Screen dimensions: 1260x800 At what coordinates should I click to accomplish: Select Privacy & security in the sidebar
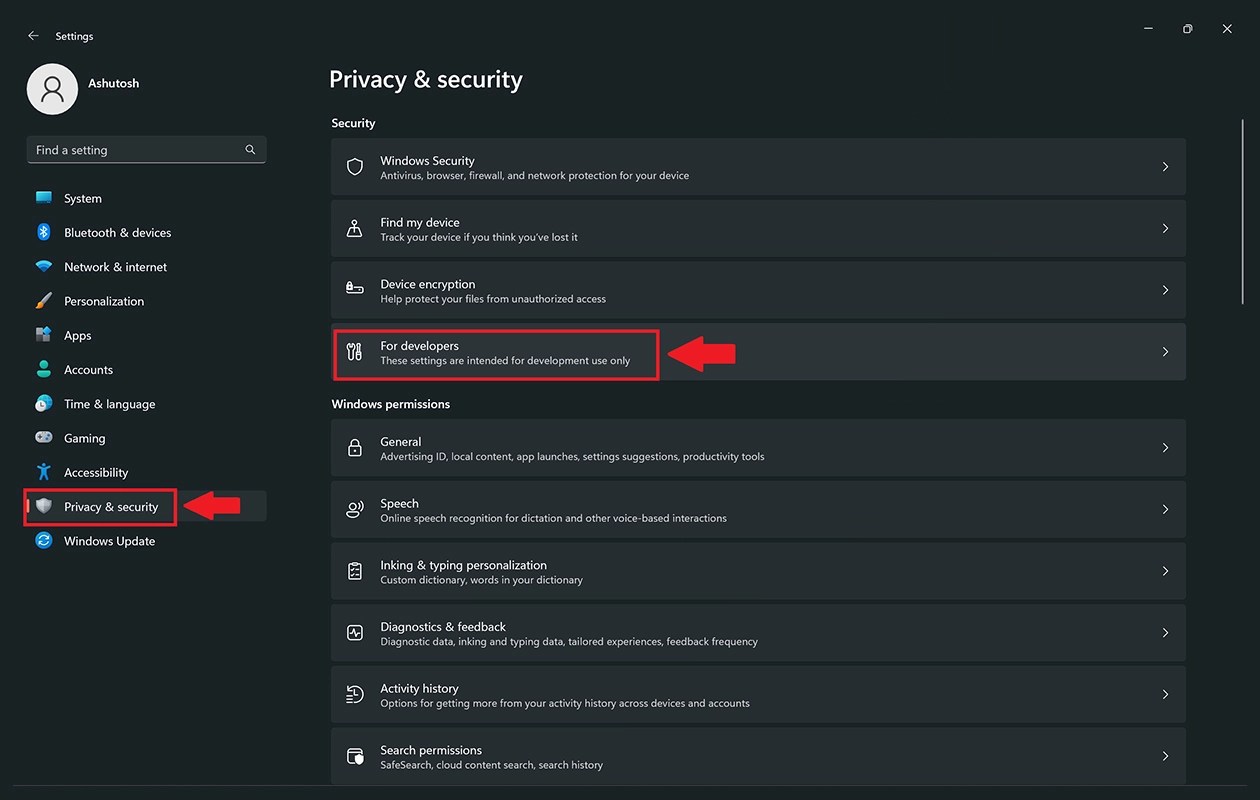pyautogui.click(x=112, y=506)
